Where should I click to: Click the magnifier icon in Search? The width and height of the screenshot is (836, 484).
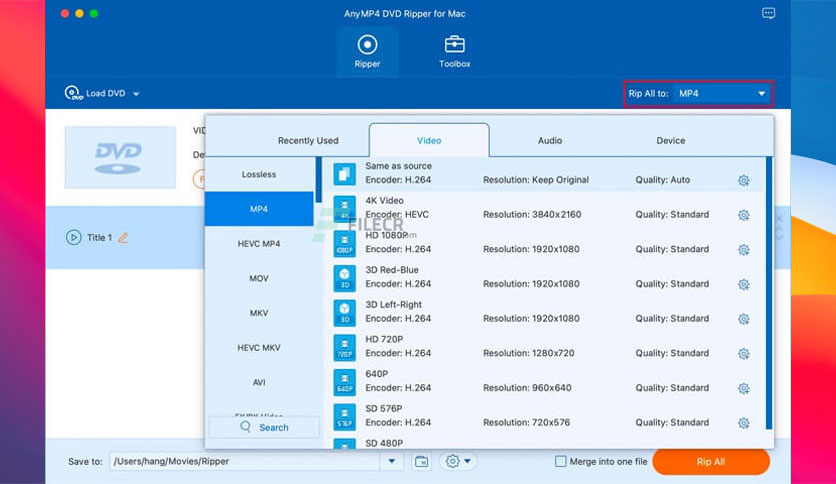(x=245, y=427)
